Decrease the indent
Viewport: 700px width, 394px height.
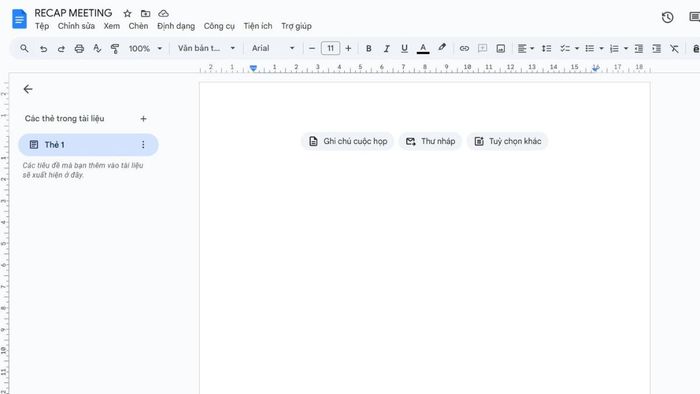639,49
